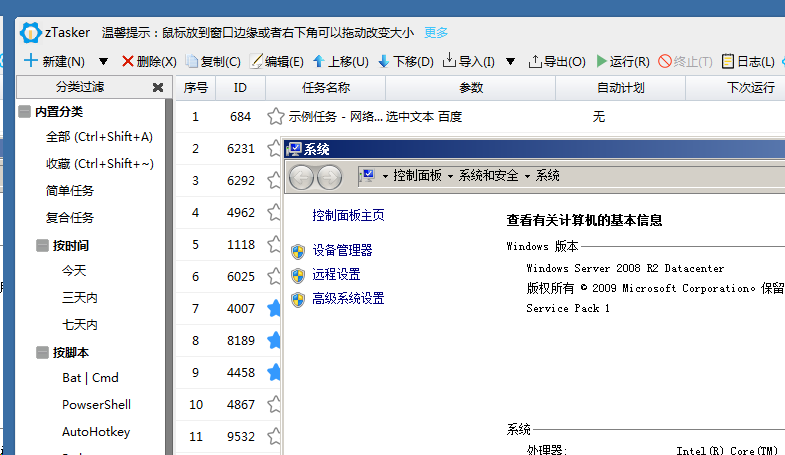Filter tasks by 三天内

coord(80,298)
